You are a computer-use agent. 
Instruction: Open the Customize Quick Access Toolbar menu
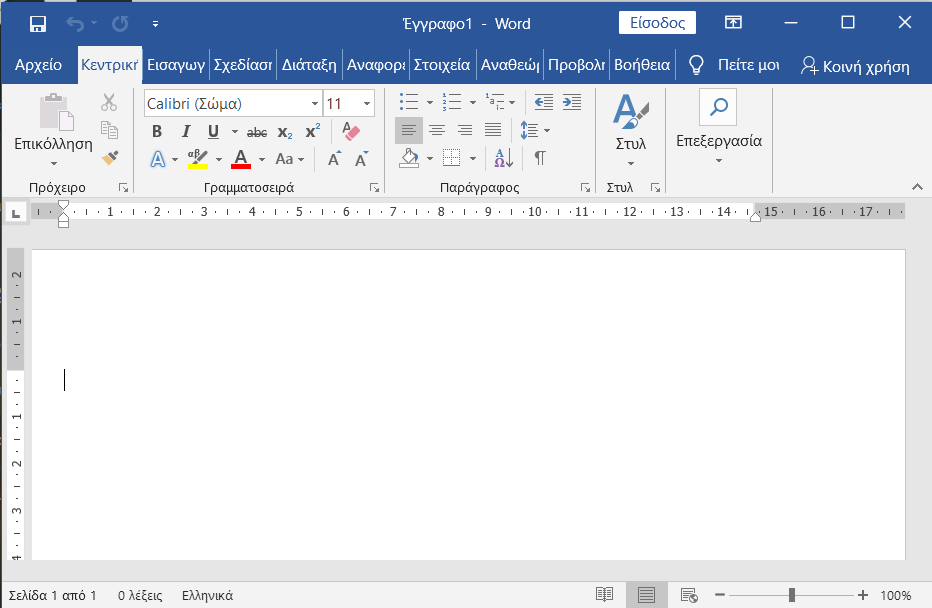(x=155, y=24)
